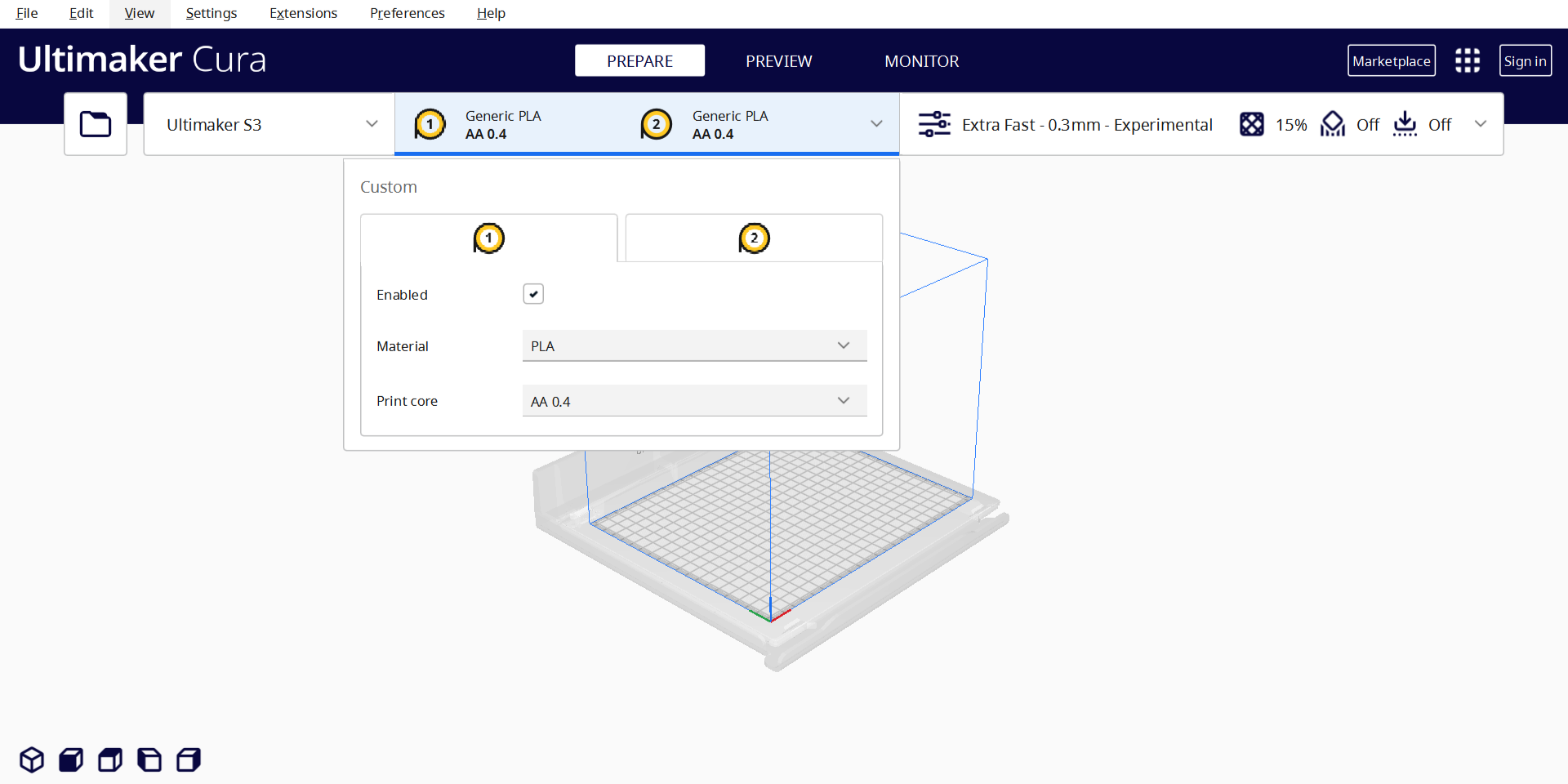1568x784 pixels.
Task: Open the Print core AA 0.4 dropdown
Action: [x=694, y=401]
